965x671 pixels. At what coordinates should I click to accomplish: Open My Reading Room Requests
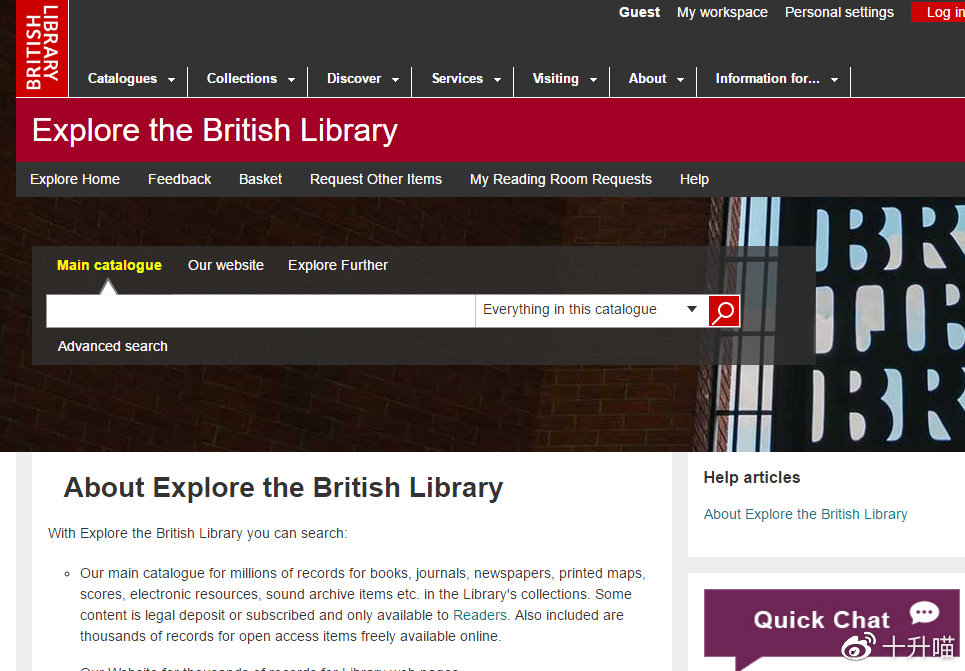pos(561,179)
